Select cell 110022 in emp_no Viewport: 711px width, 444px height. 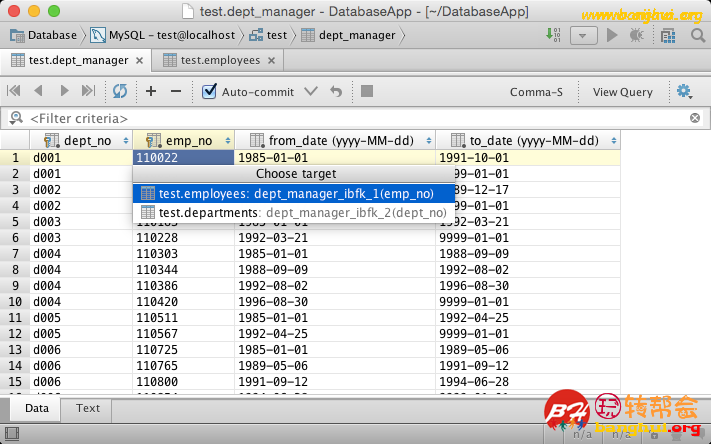(x=183, y=157)
